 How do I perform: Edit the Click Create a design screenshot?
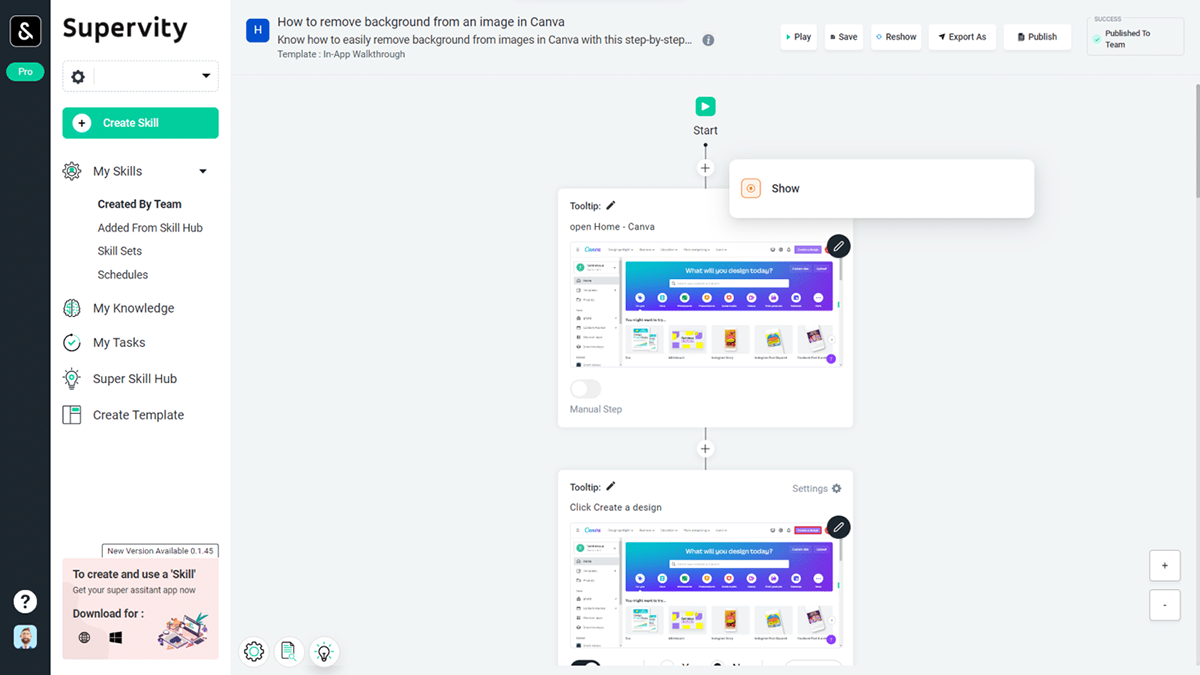tap(838, 526)
